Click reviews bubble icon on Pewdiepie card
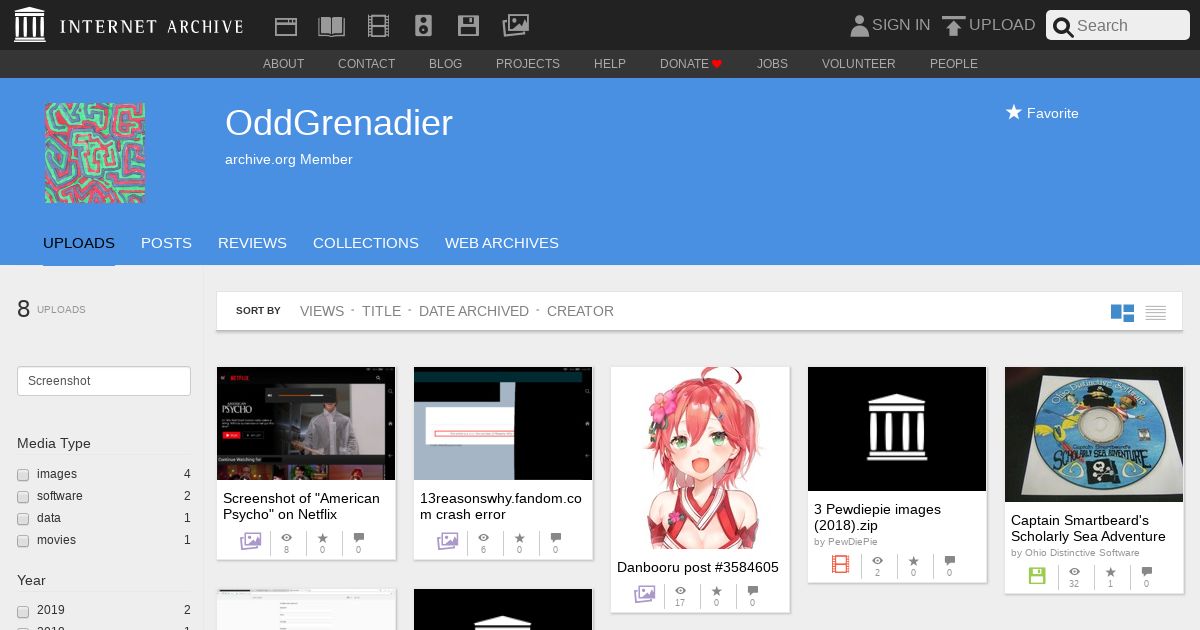The image size is (1200, 630). pyautogui.click(x=949, y=560)
